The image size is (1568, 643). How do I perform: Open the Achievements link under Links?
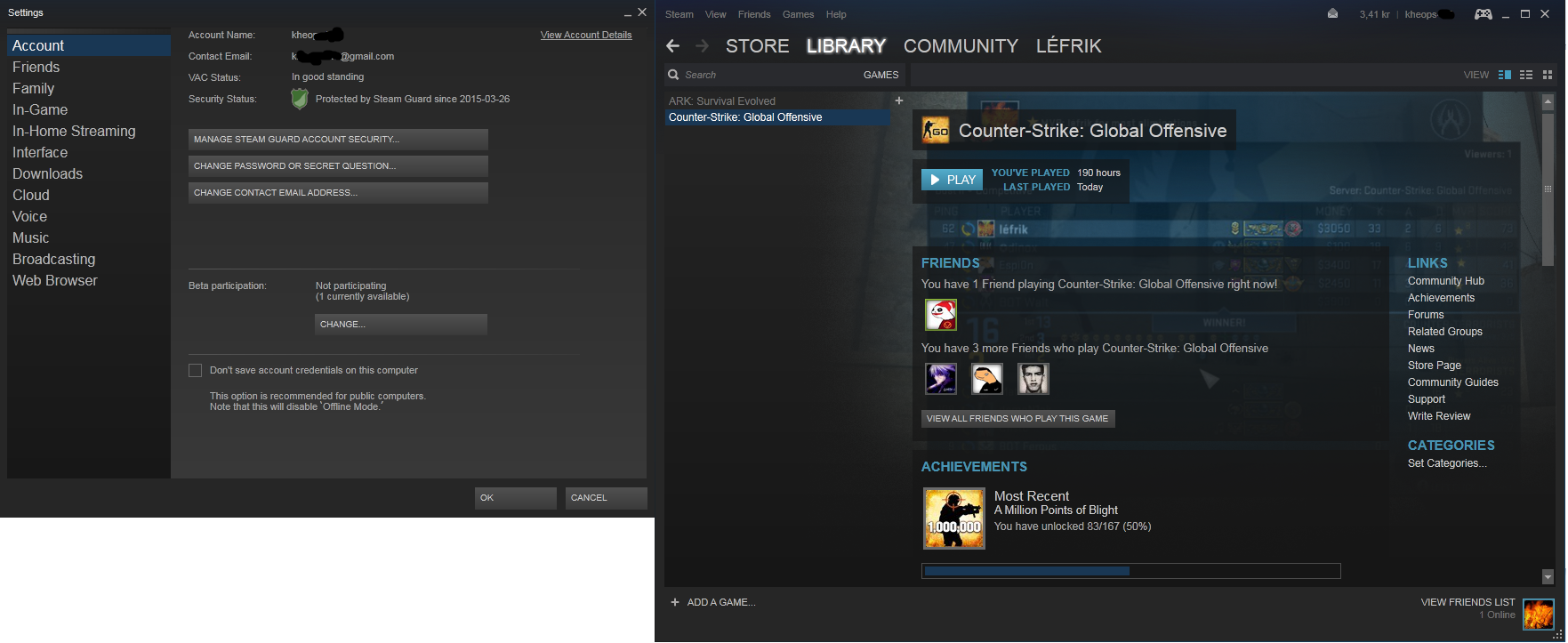[x=1441, y=298]
